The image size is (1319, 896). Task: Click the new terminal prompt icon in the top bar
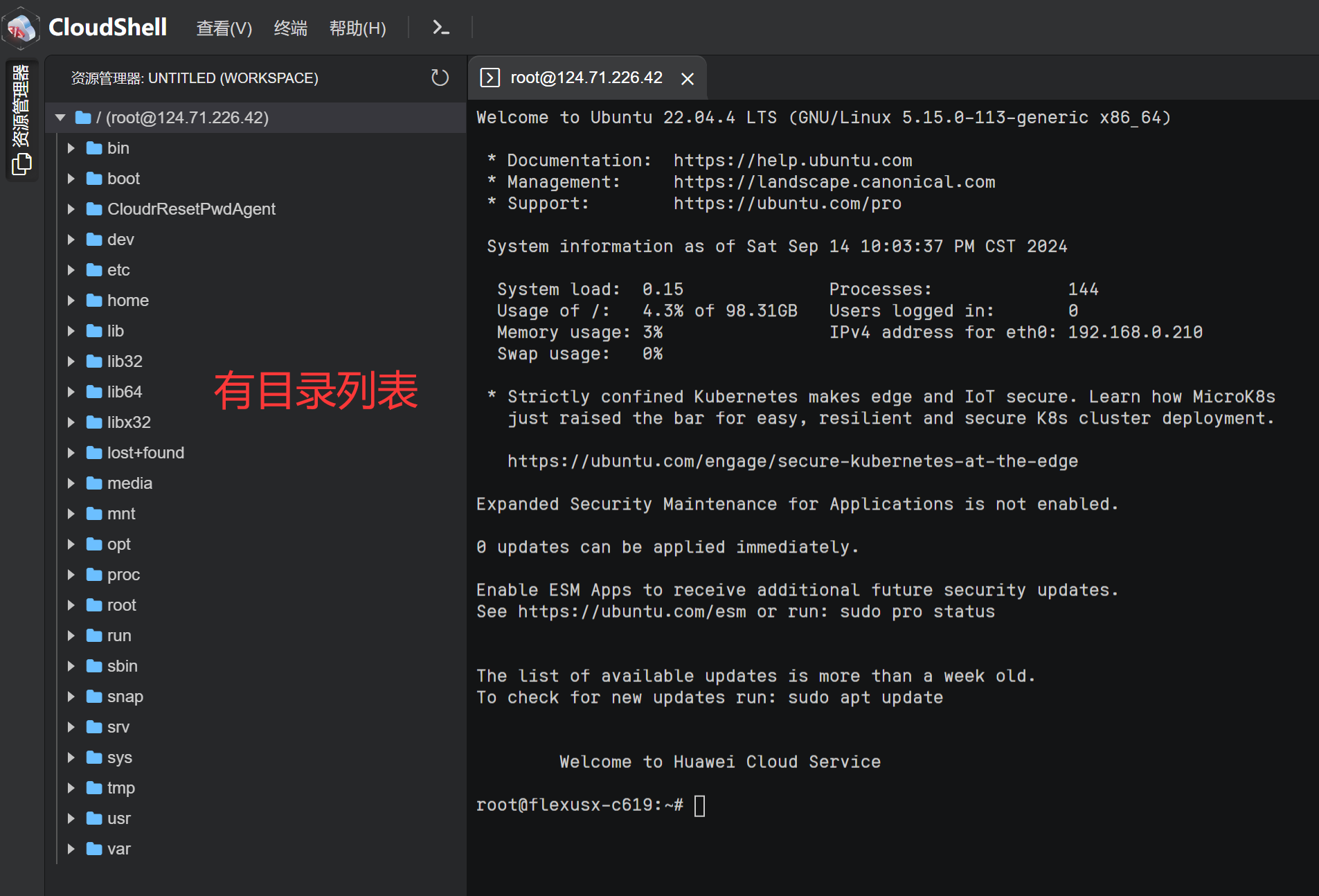click(x=440, y=28)
